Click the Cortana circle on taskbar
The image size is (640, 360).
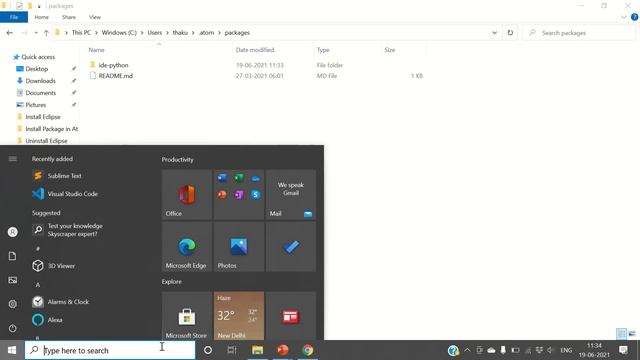click(x=208, y=350)
